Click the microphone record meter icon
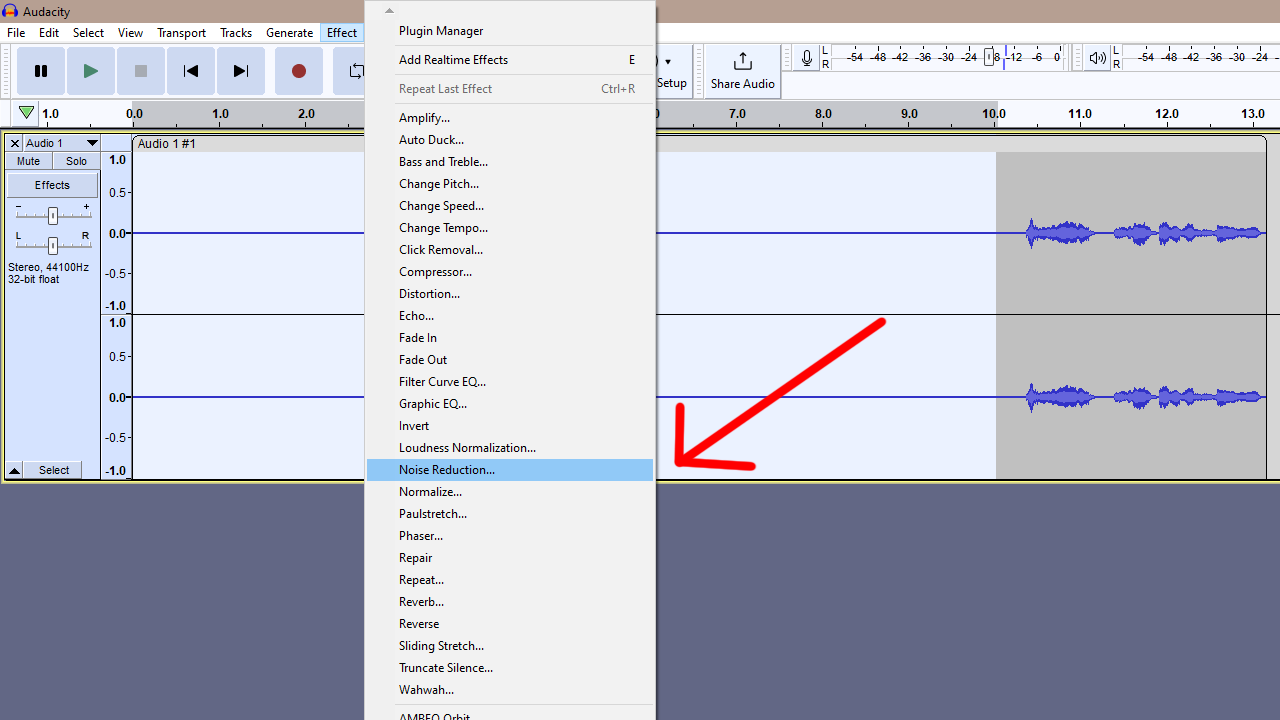Image resolution: width=1280 pixels, height=720 pixels. click(x=807, y=58)
